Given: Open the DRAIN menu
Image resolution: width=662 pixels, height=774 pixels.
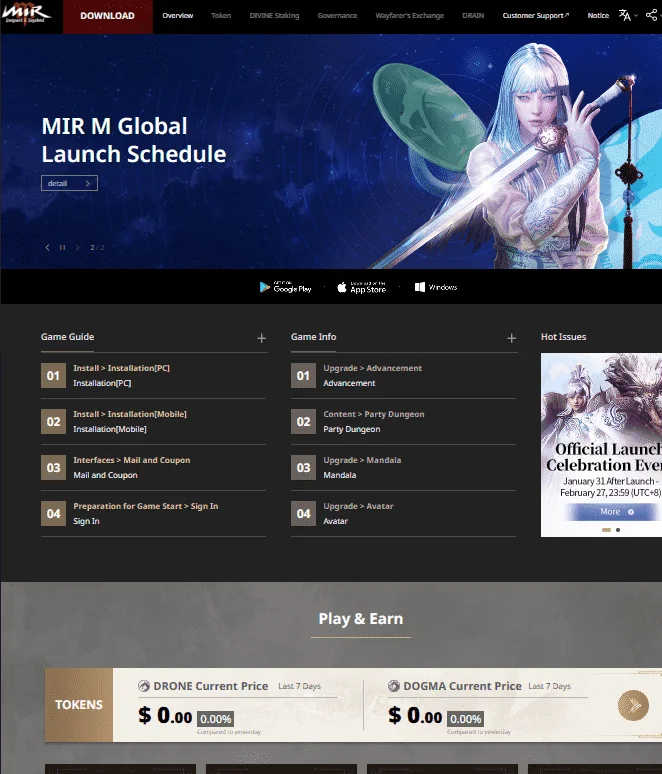Looking at the screenshot, I should [x=473, y=16].
